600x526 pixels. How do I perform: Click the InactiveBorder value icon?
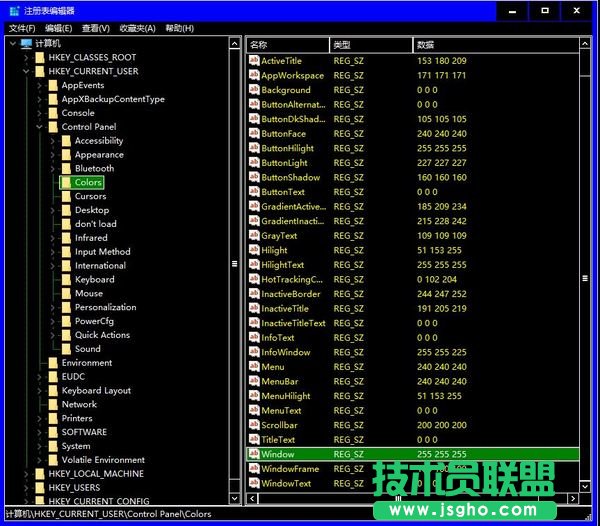[254, 294]
